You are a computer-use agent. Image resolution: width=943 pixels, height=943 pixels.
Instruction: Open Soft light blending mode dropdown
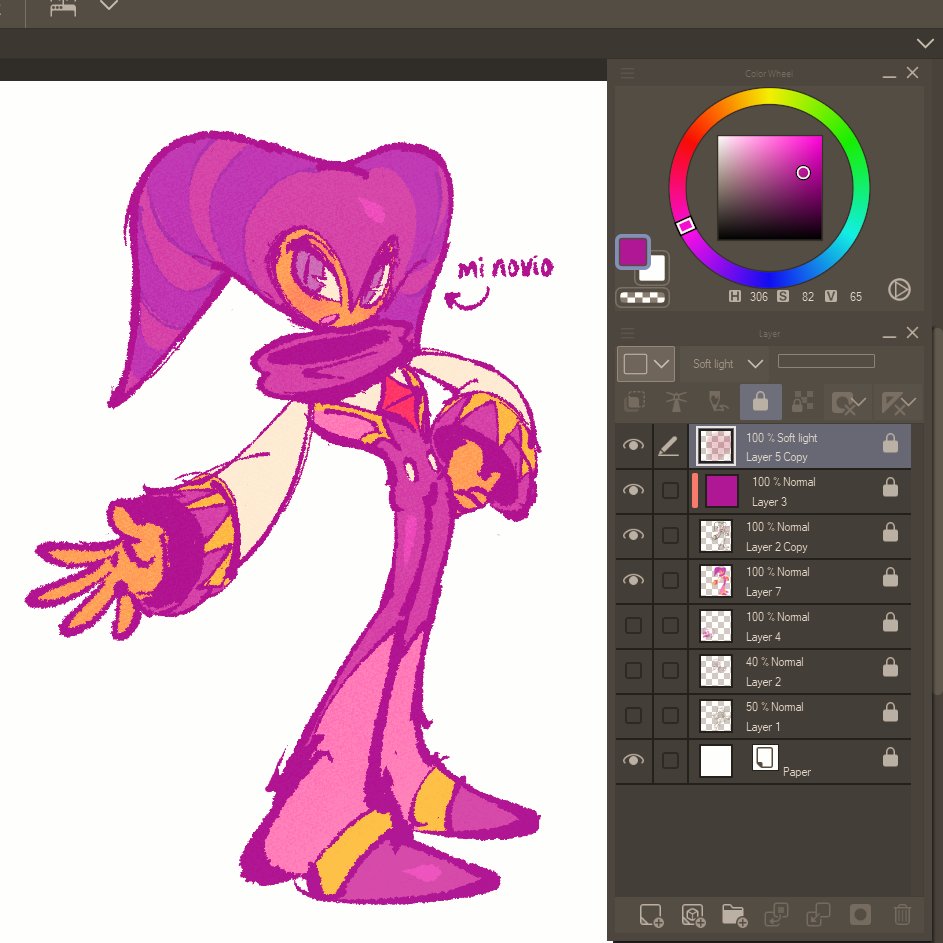(725, 363)
